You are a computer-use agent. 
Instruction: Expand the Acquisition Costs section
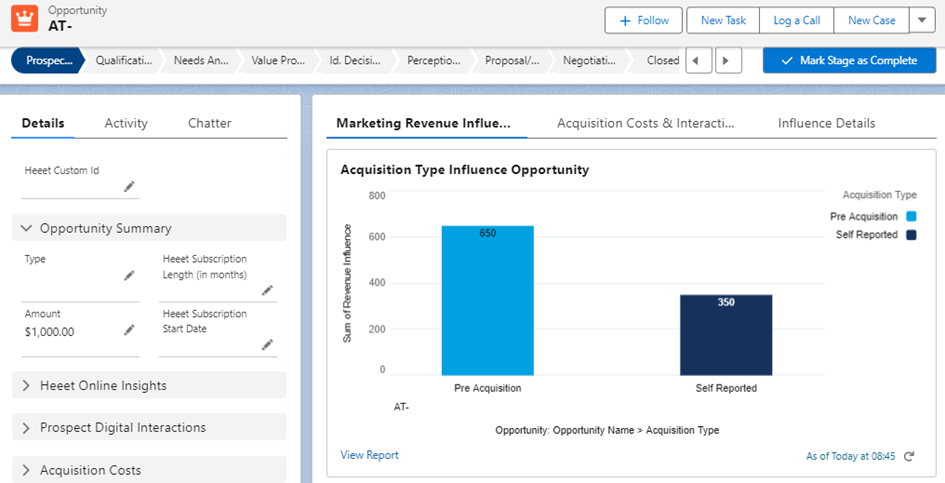149,470
